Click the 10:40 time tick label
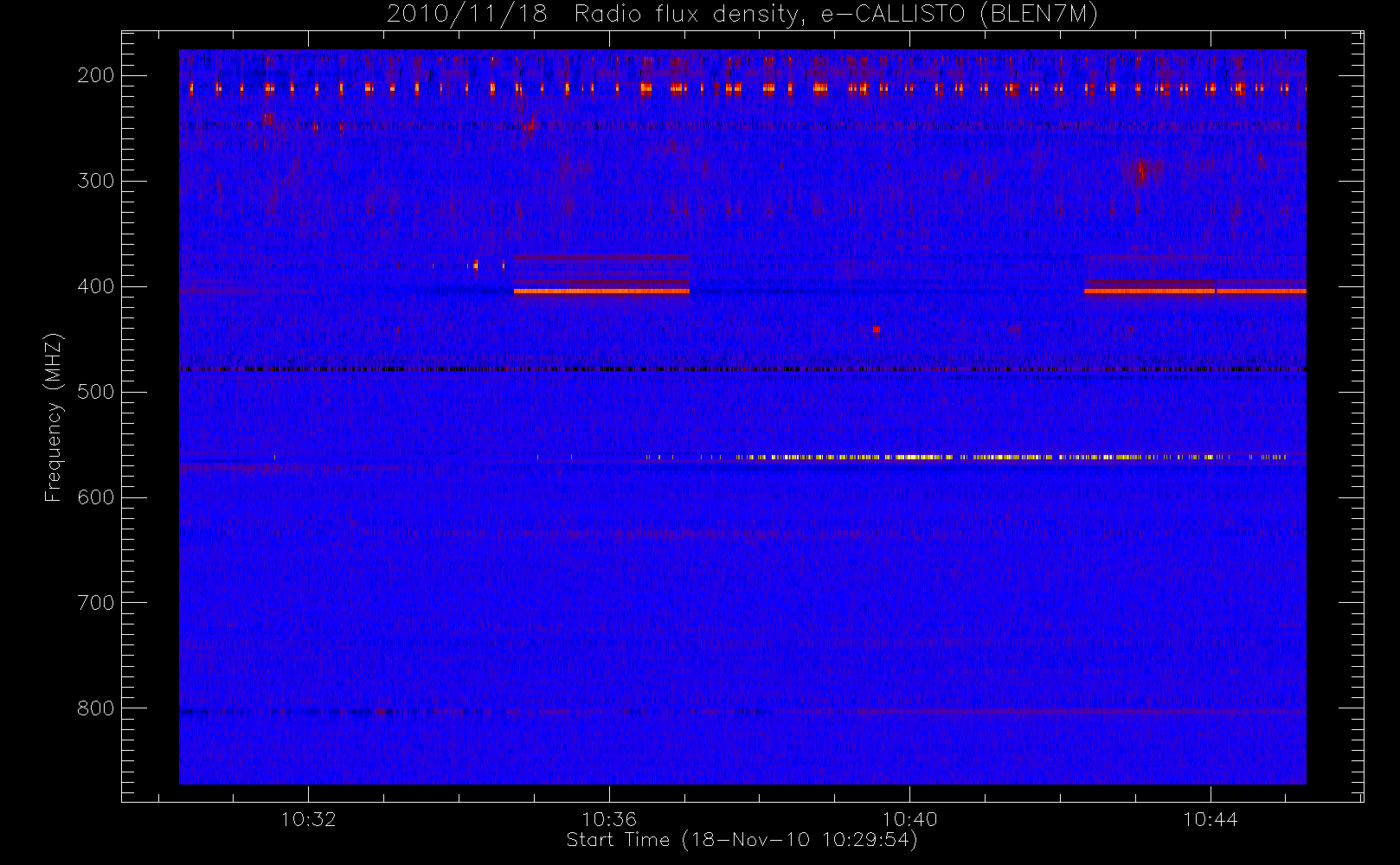Screen dimensions: 1400x865 [x=909, y=819]
